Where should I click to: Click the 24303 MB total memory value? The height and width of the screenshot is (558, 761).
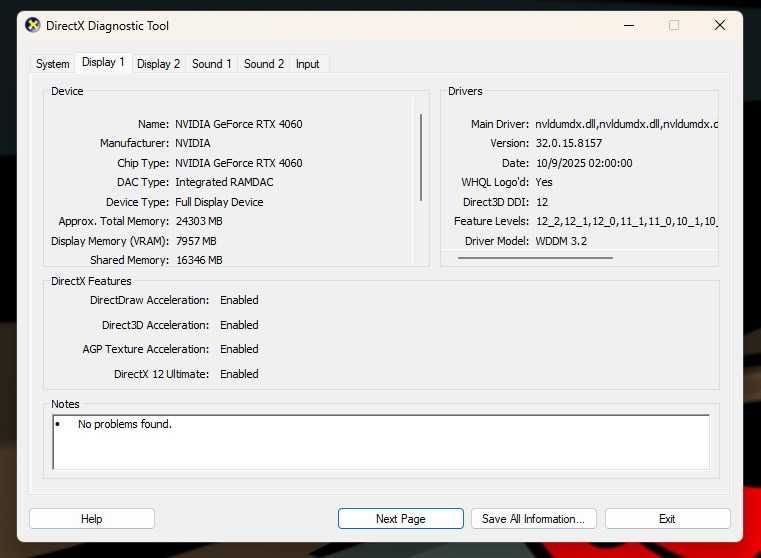(x=199, y=221)
